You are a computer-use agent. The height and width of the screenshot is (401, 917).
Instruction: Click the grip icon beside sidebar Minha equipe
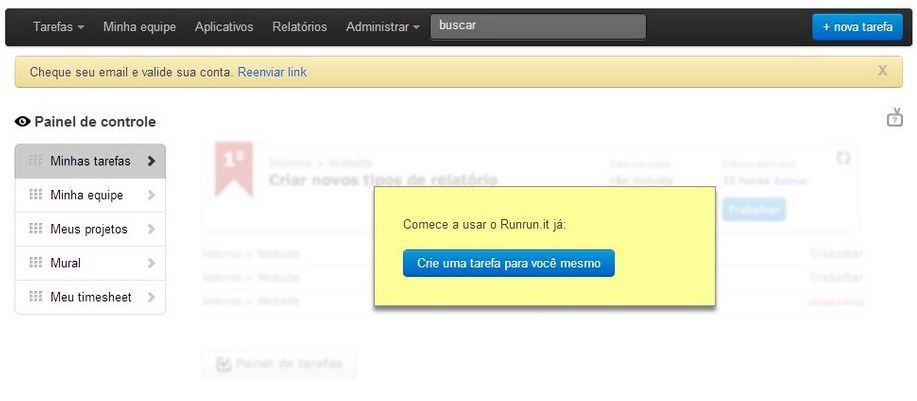click(x=36, y=195)
